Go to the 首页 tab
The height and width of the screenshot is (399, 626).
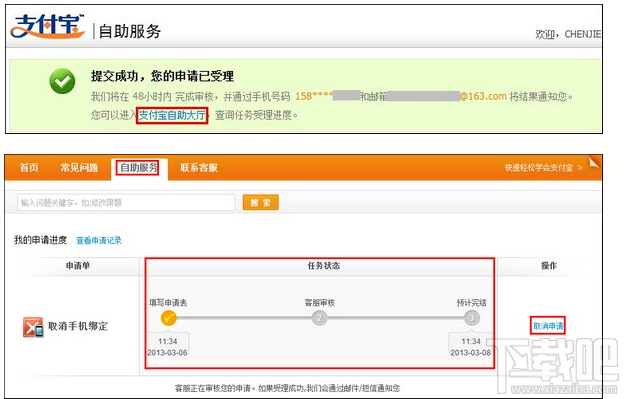click(x=29, y=168)
